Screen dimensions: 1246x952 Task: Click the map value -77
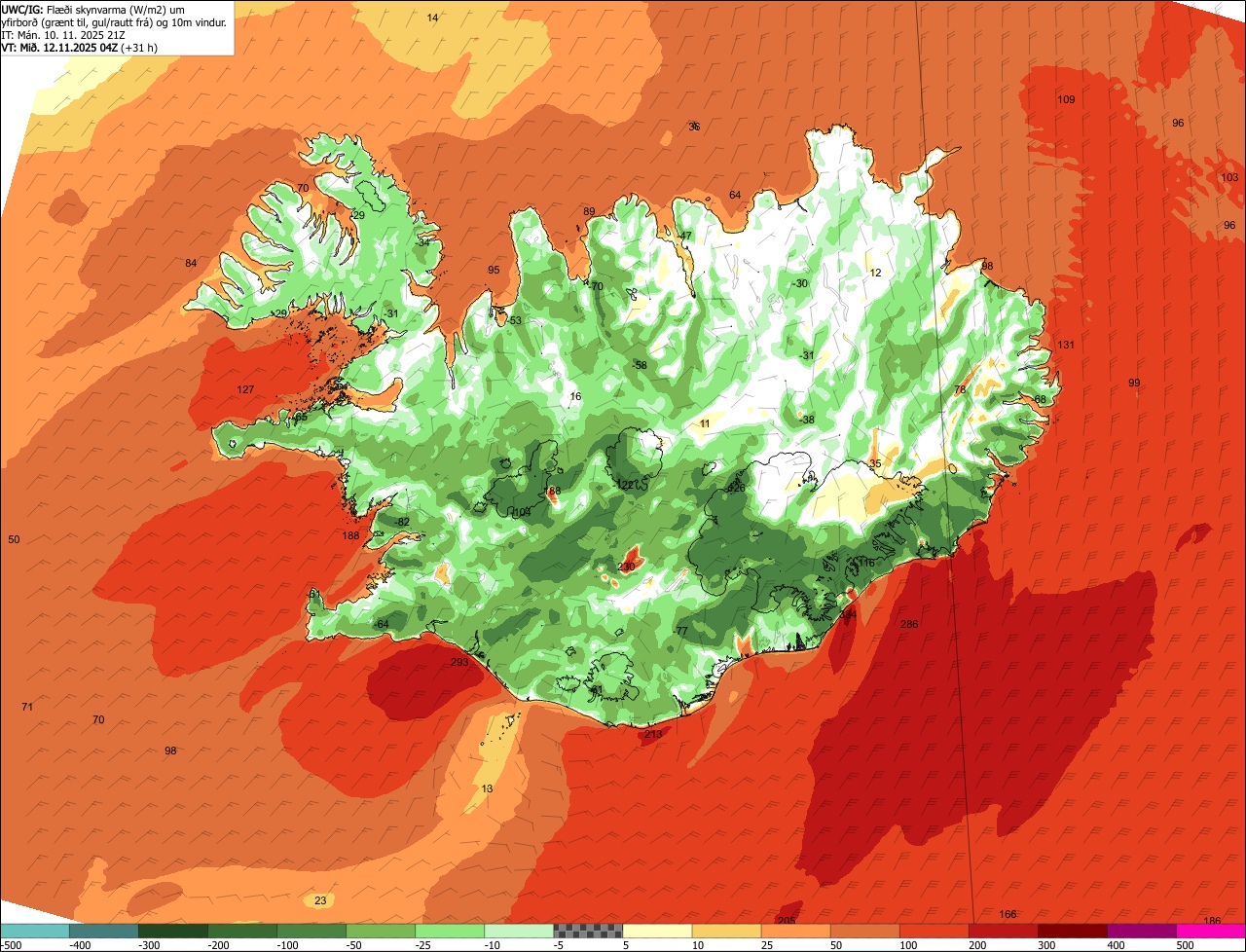coord(679,631)
